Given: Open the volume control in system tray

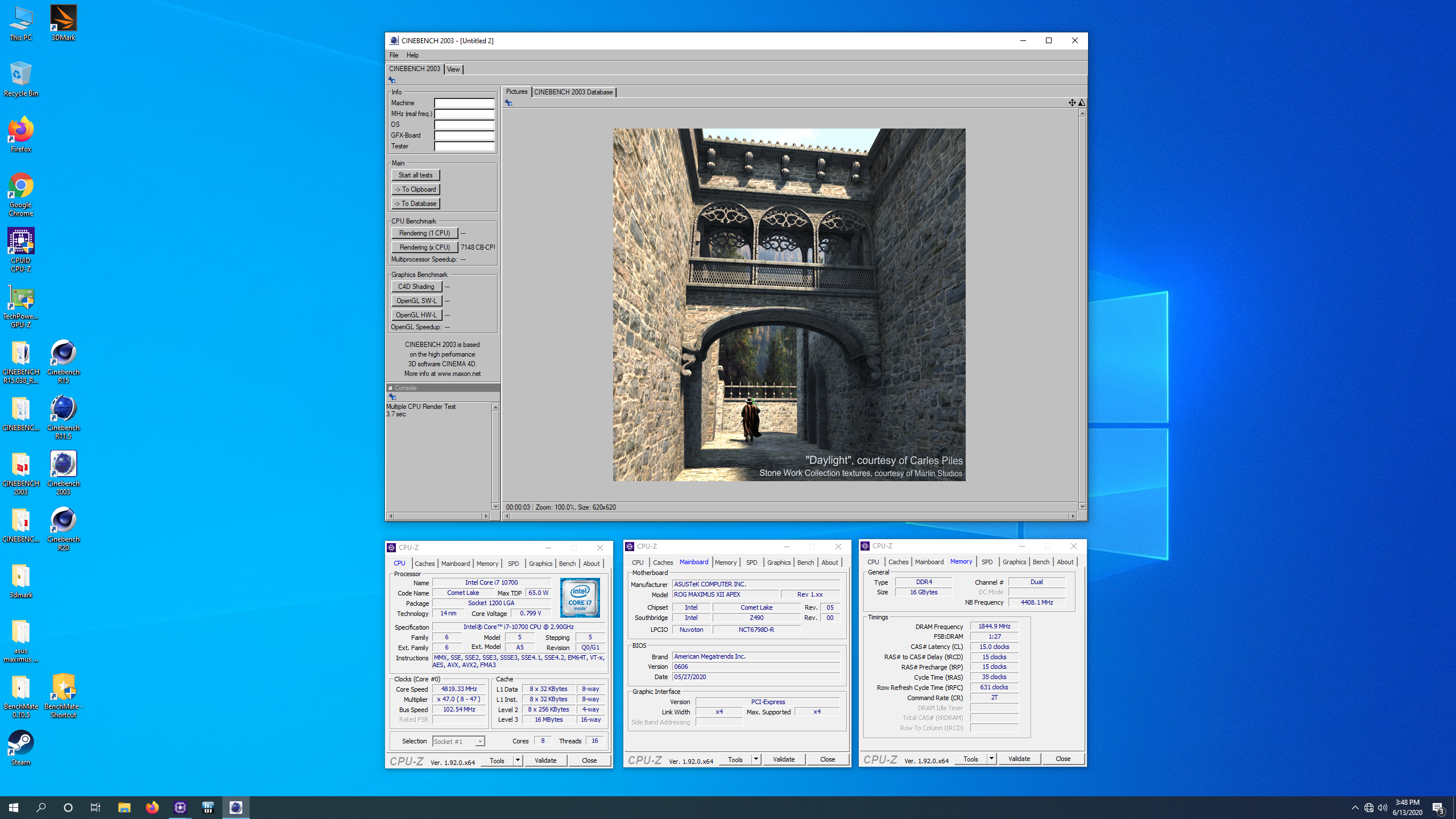Looking at the screenshot, I should (1383, 808).
